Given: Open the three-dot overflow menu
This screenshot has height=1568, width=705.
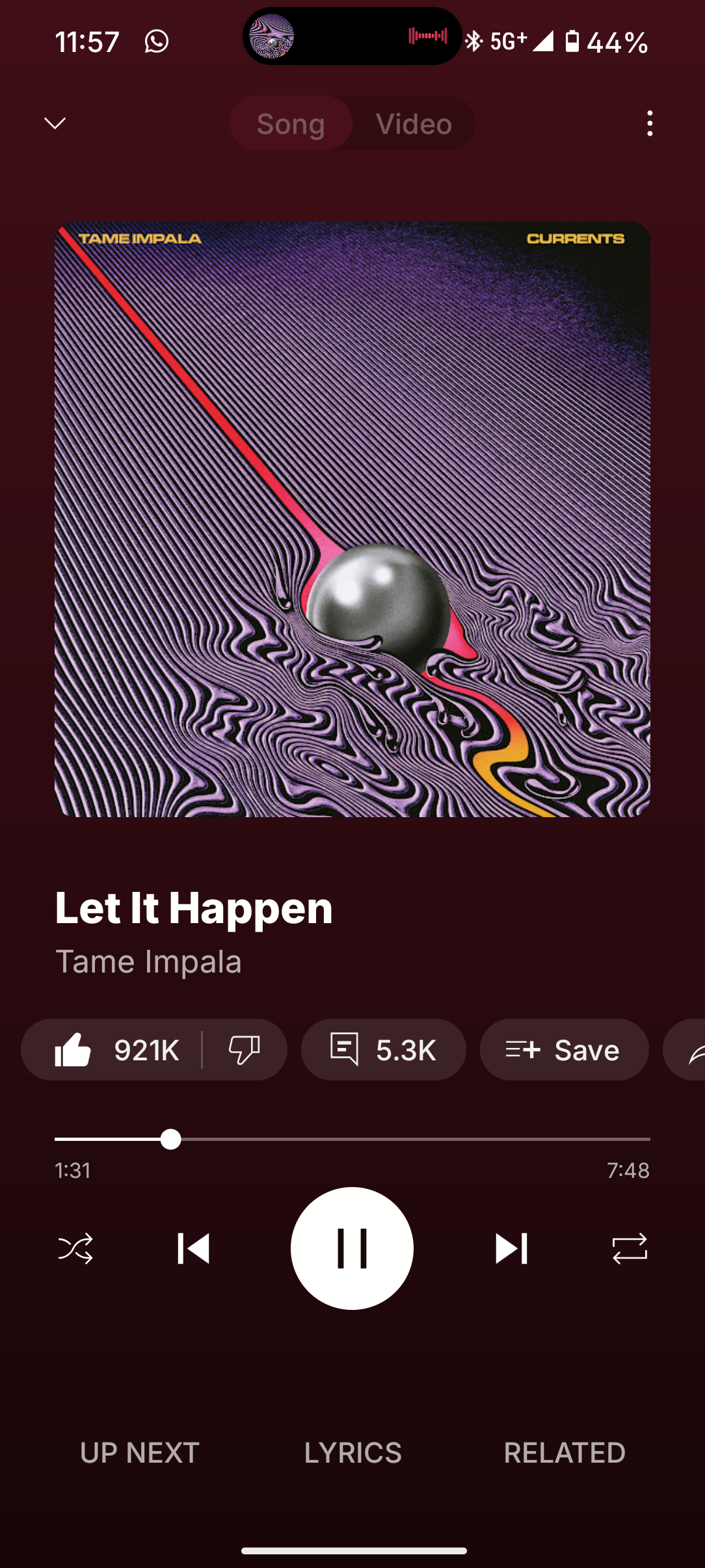Looking at the screenshot, I should click(650, 124).
